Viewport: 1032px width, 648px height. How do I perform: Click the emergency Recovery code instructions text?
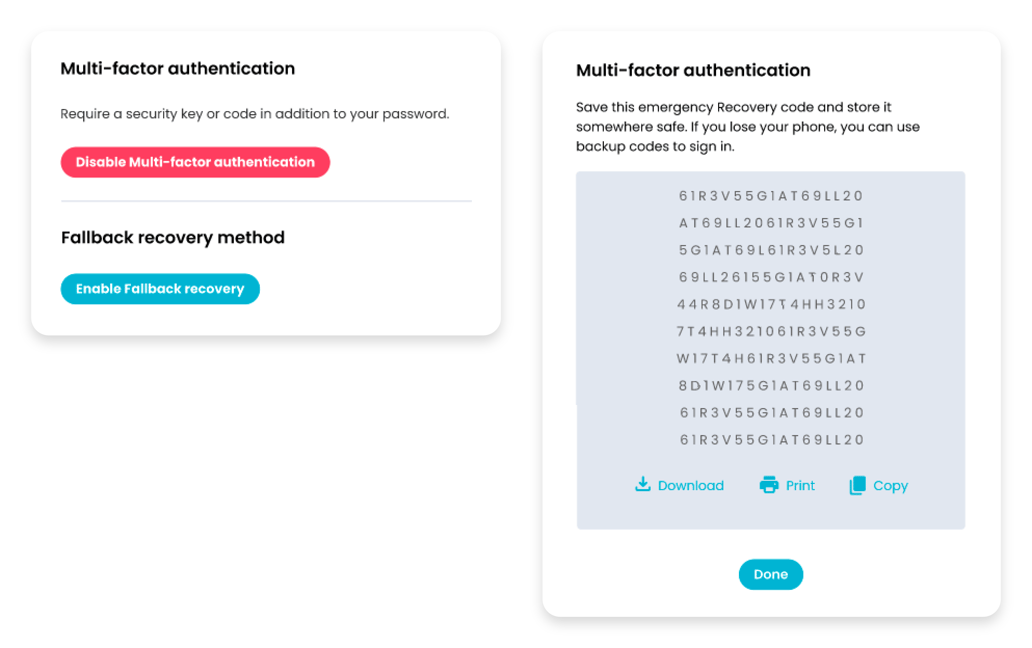point(747,126)
